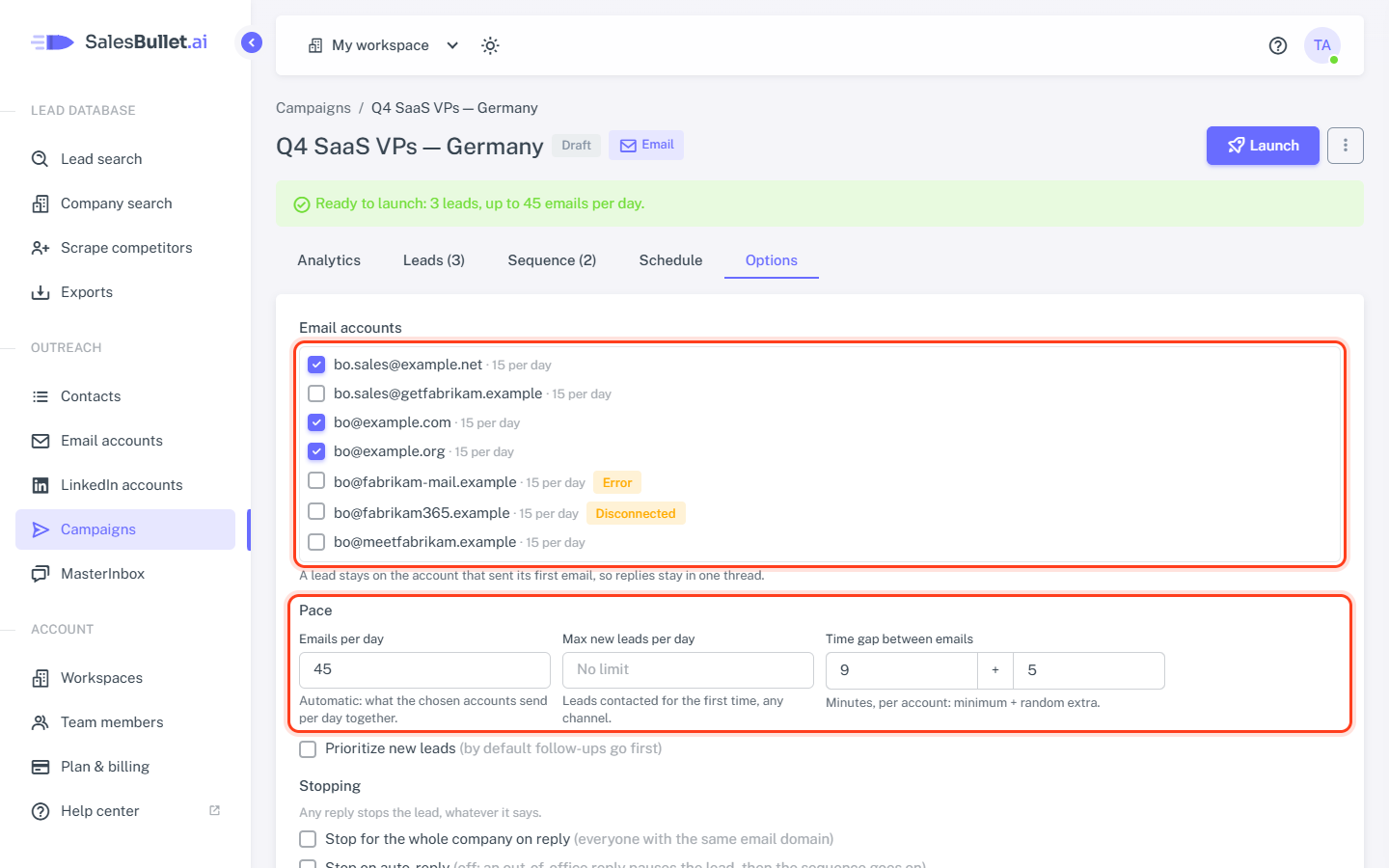Click the Campaigns breadcrumb link
Viewport: 1389px width, 868px height.
click(x=313, y=108)
